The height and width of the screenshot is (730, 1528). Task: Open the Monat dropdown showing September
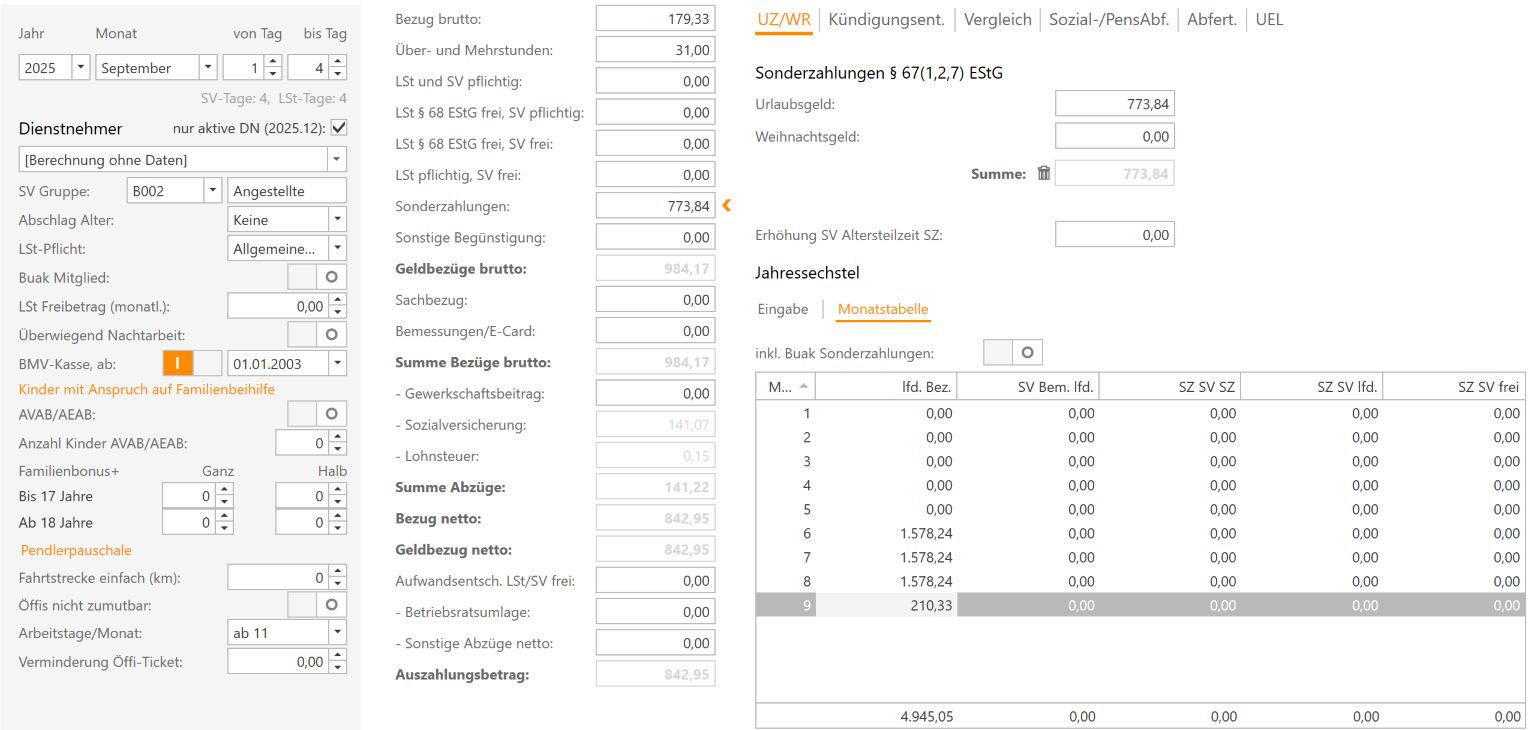point(207,67)
